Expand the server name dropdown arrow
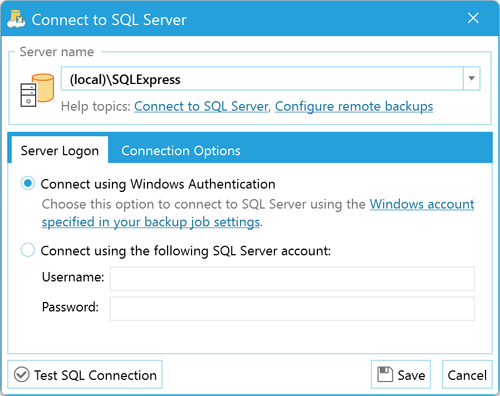This screenshot has height=396, width=500. coord(471,78)
